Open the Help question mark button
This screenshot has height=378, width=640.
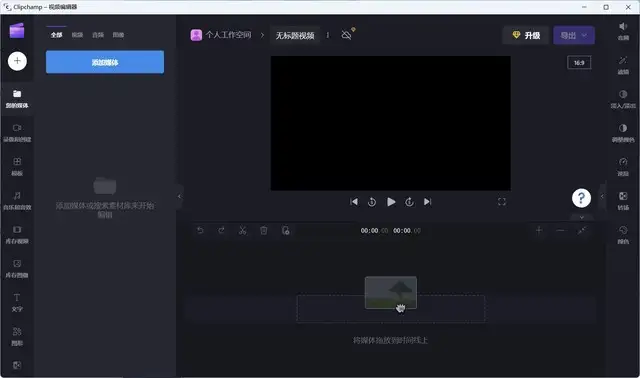(x=581, y=198)
